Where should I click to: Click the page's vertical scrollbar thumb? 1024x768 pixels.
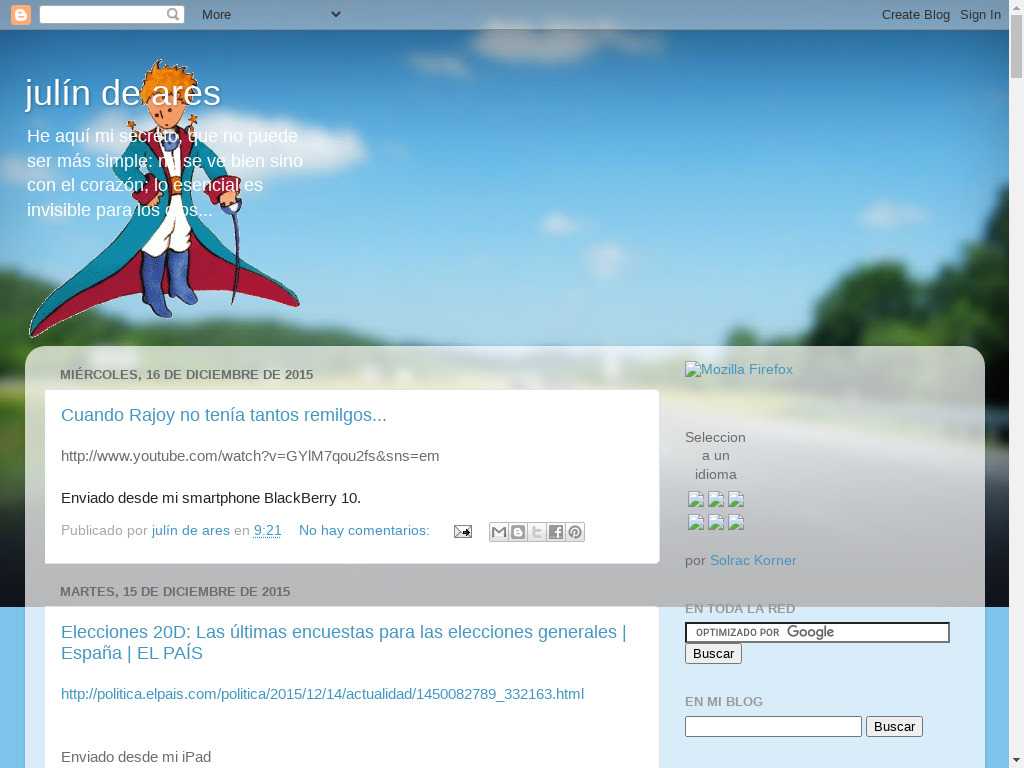[x=1016, y=46]
